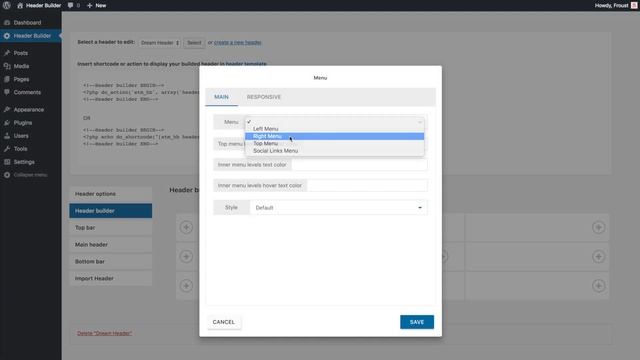Follow the create a new header link
This screenshot has height=360, width=640.
[238, 42]
